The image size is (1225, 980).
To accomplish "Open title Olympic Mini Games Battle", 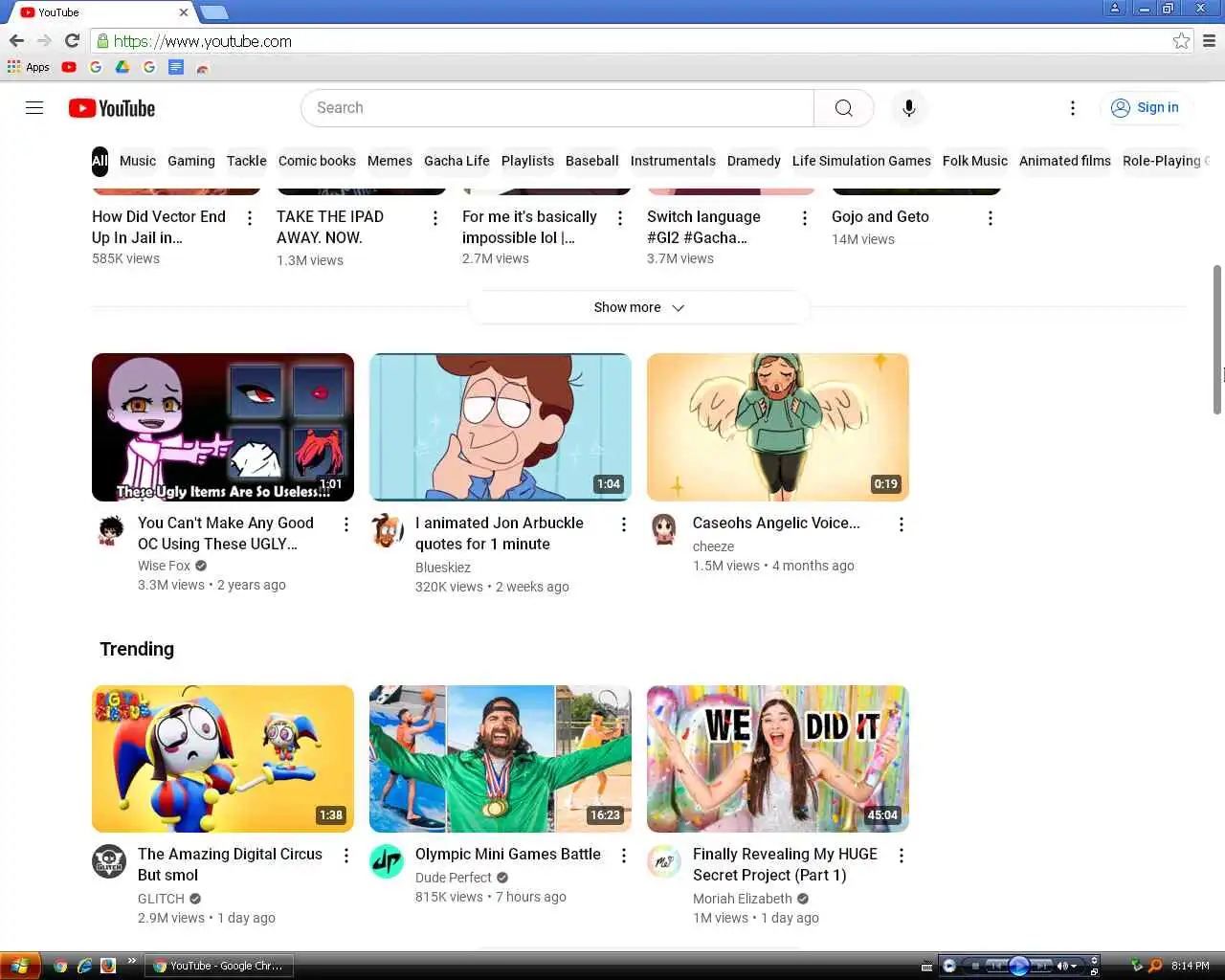I will point(508,854).
